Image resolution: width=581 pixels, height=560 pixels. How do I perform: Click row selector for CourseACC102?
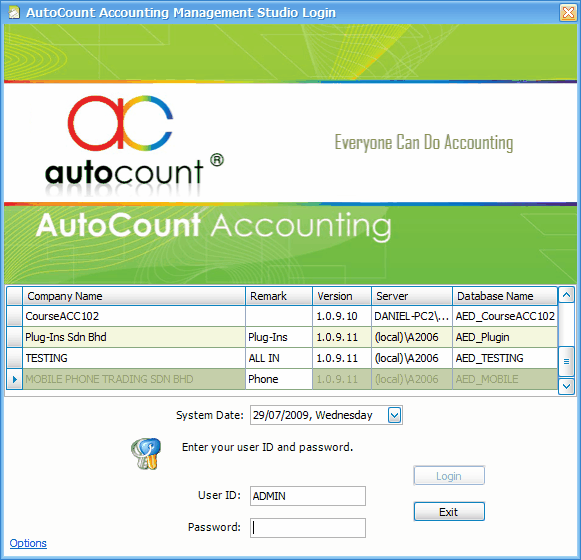pyautogui.click(x=15, y=316)
